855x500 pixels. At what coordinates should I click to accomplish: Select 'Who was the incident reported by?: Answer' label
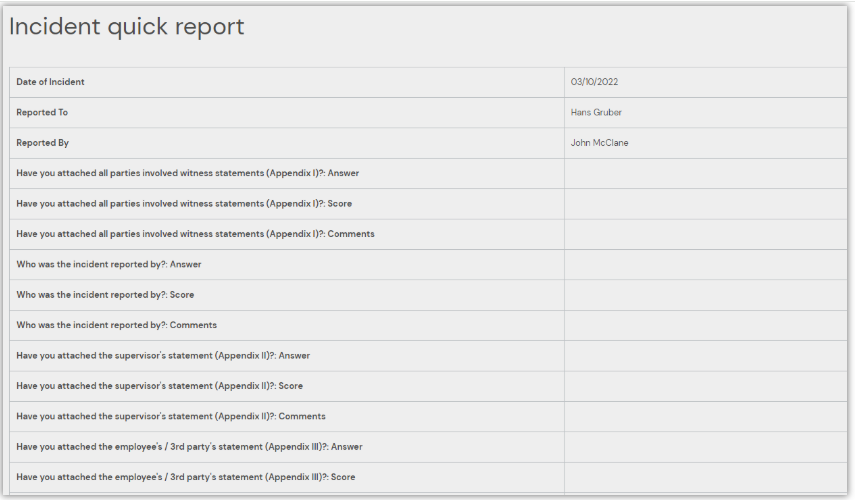[x=109, y=265]
